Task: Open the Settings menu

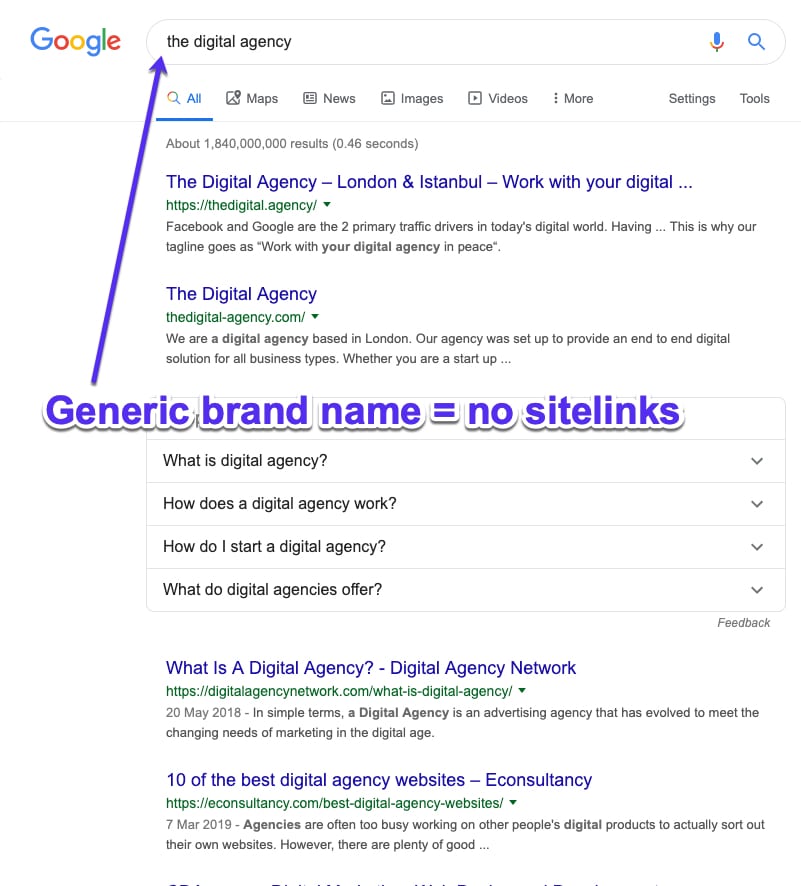Action: (692, 98)
